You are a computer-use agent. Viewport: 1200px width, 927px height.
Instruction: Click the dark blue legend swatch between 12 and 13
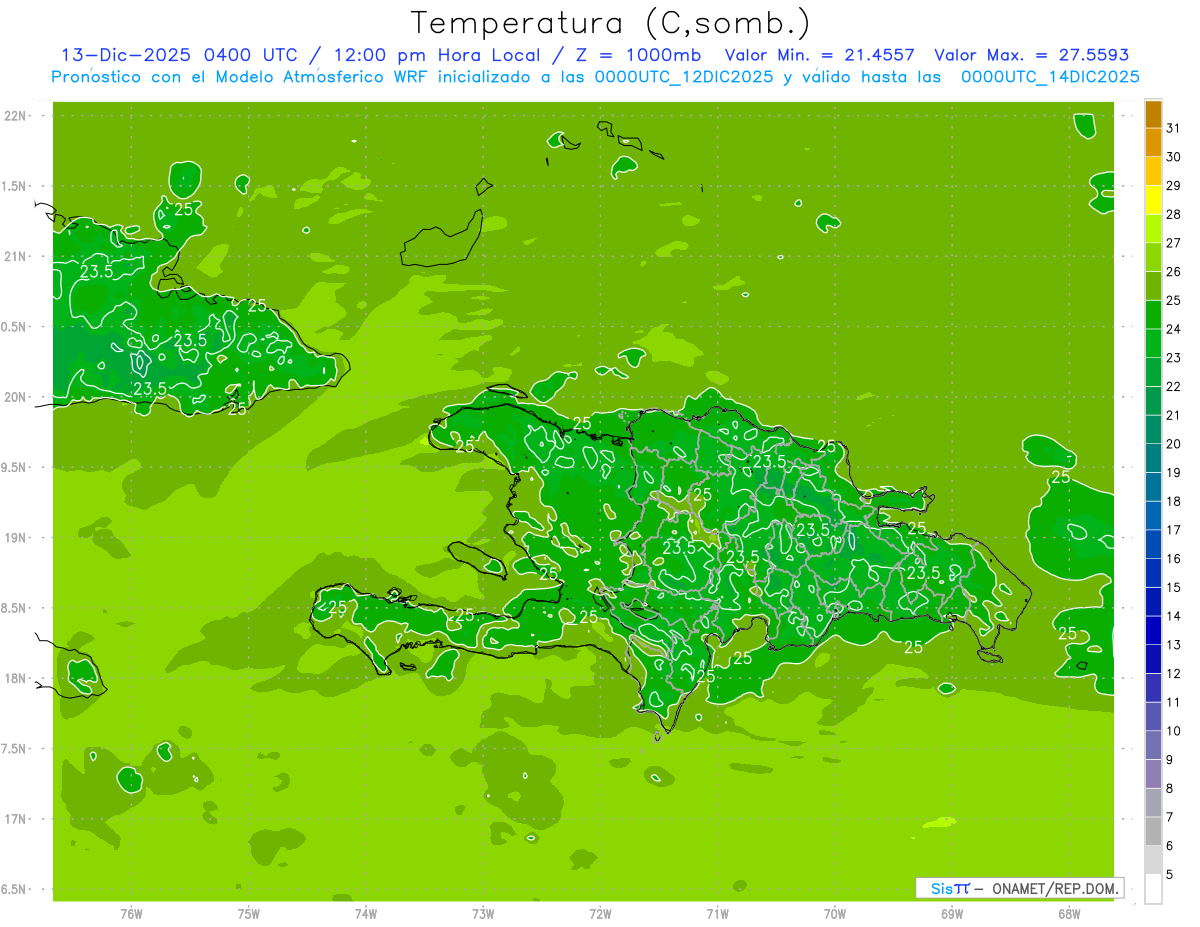point(1153,659)
